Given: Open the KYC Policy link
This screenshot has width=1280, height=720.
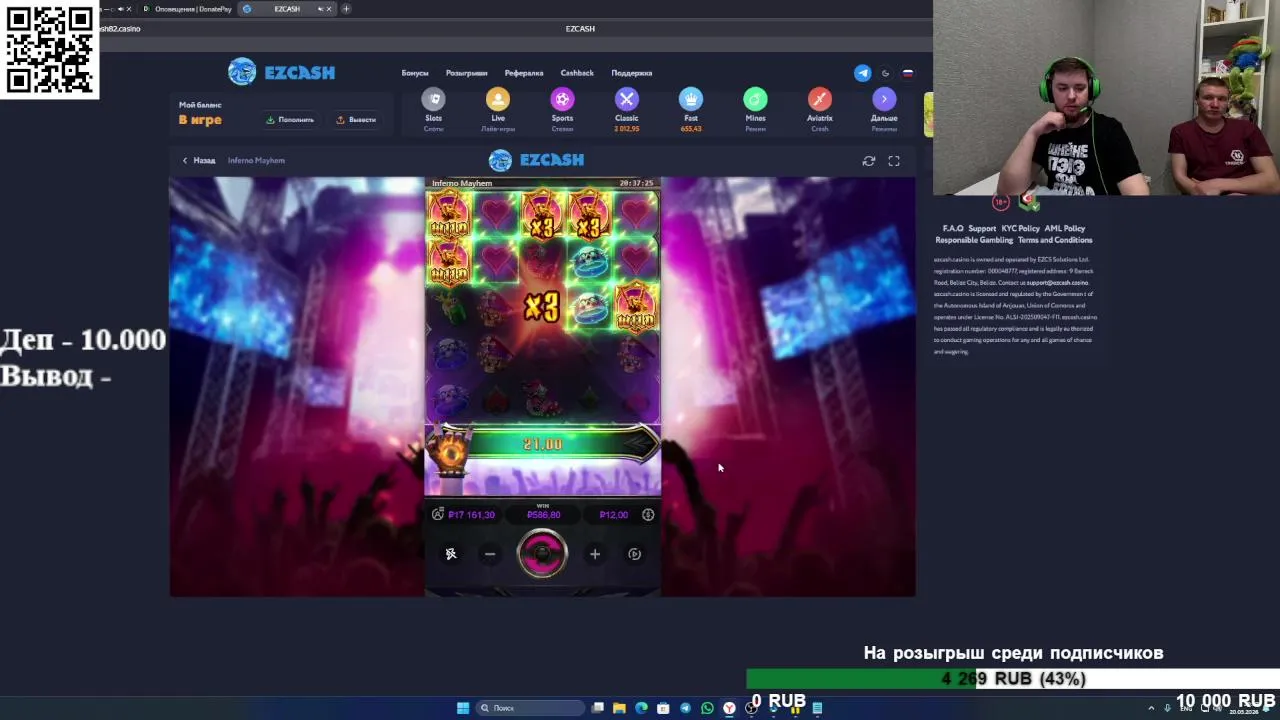Looking at the screenshot, I should (x=1021, y=228).
